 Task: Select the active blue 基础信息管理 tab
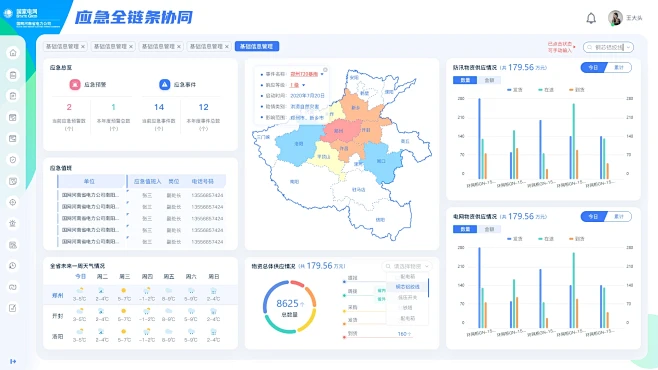coord(257,46)
